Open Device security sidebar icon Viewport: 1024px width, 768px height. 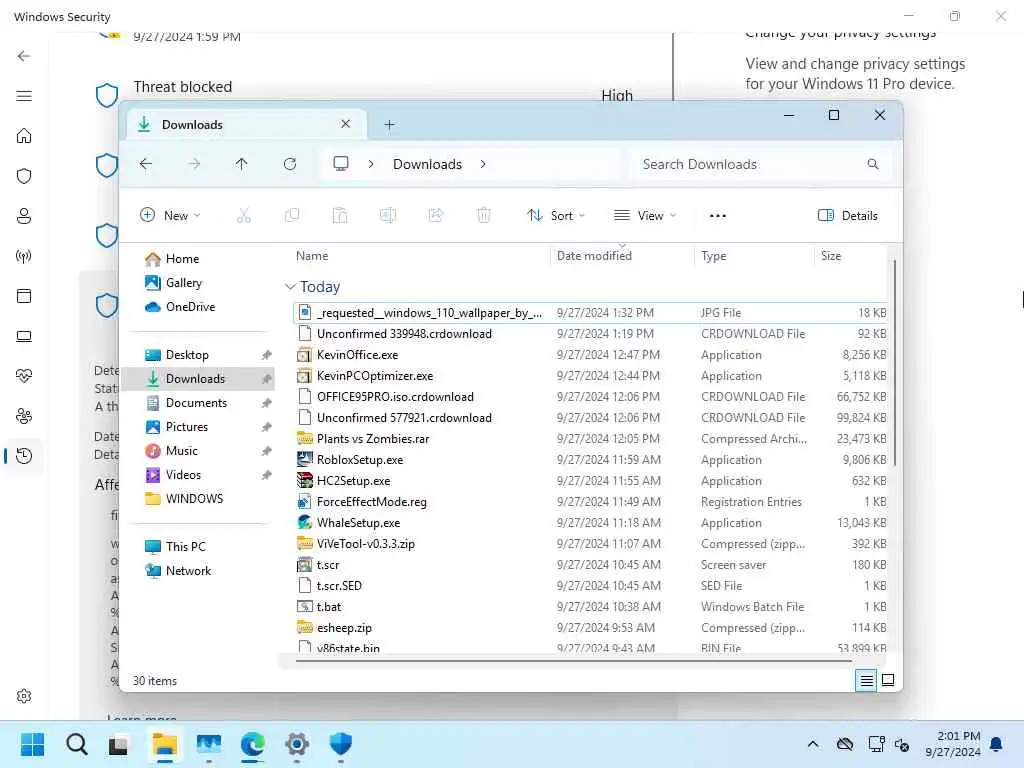pos(24,336)
